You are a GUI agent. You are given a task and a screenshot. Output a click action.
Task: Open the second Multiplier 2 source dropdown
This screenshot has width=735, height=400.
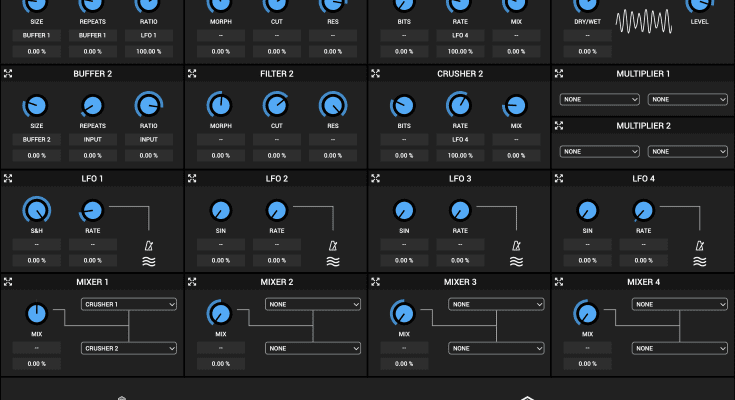point(687,151)
